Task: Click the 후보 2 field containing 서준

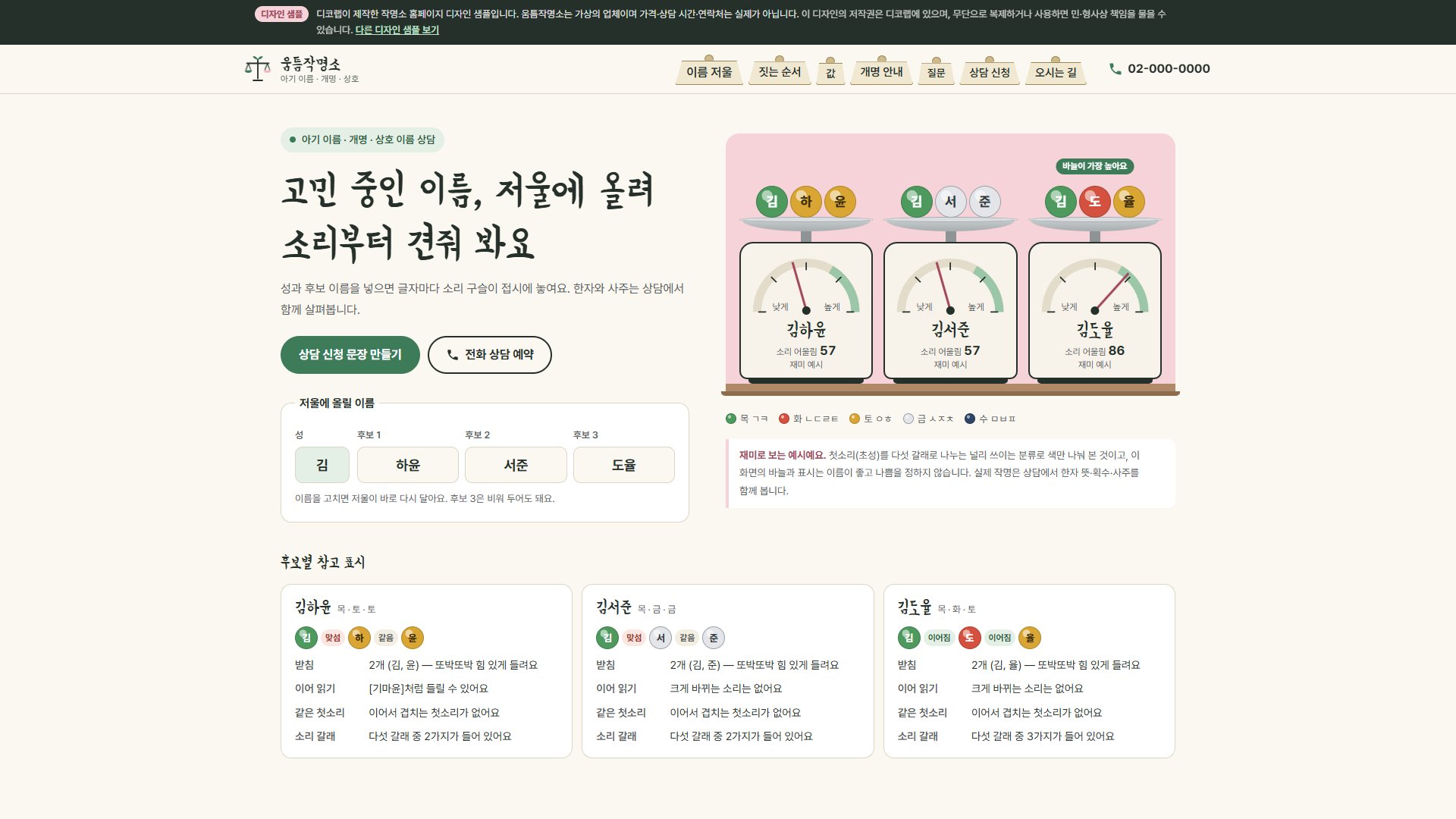Action: click(516, 465)
